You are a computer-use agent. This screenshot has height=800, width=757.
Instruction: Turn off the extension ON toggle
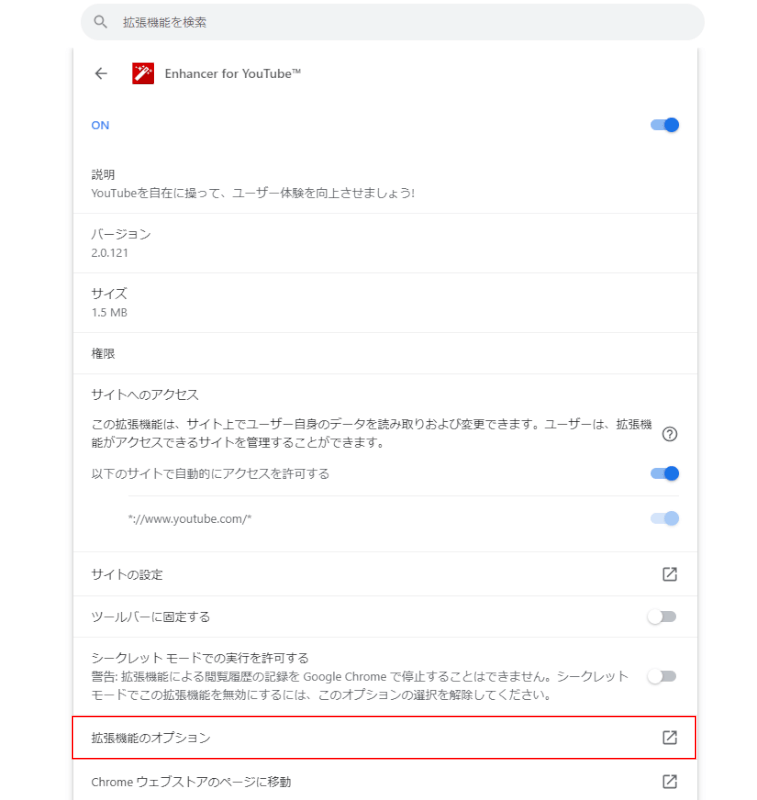tap(664, 125)
